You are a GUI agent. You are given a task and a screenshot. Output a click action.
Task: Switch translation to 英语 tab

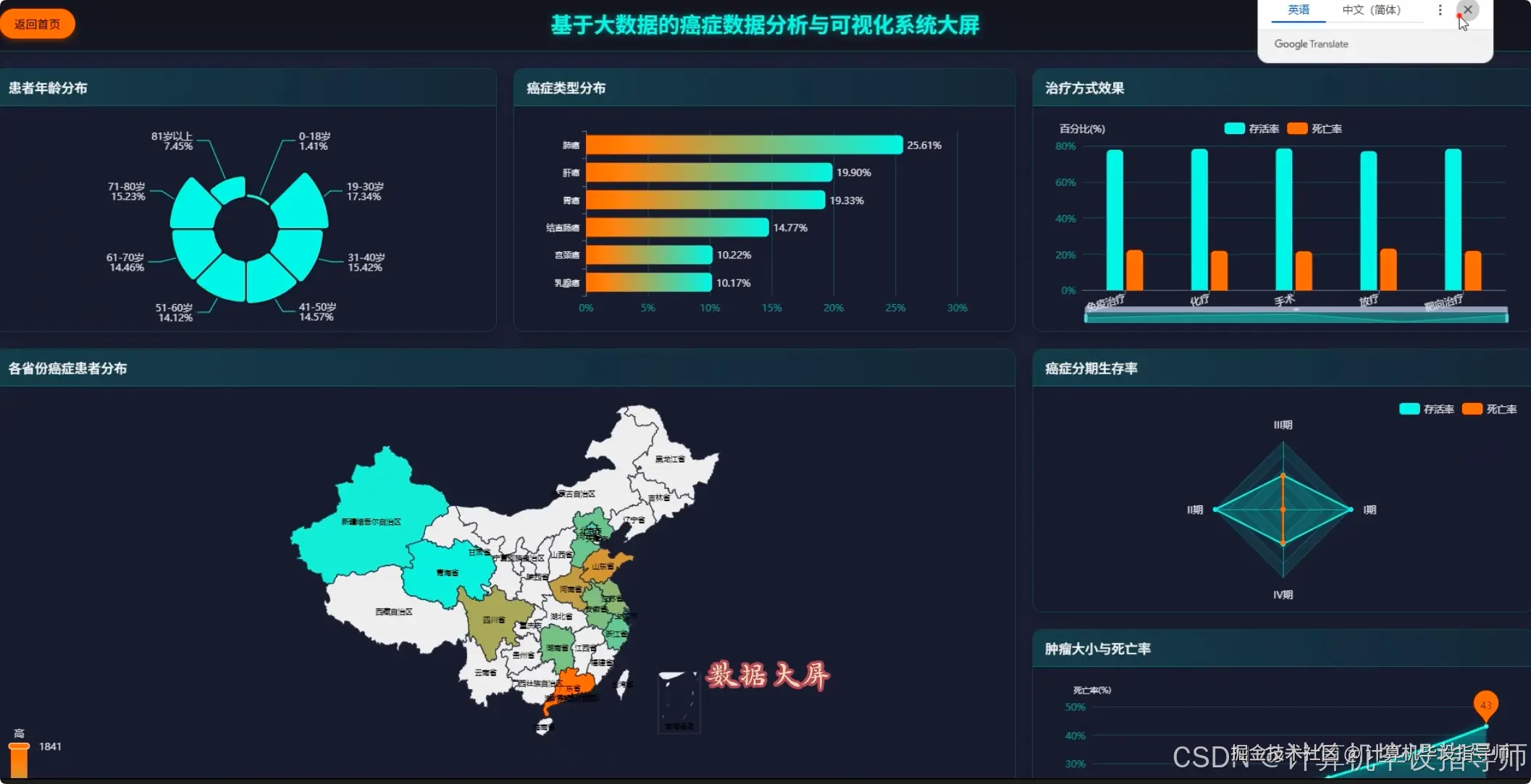click(1298, 10)
